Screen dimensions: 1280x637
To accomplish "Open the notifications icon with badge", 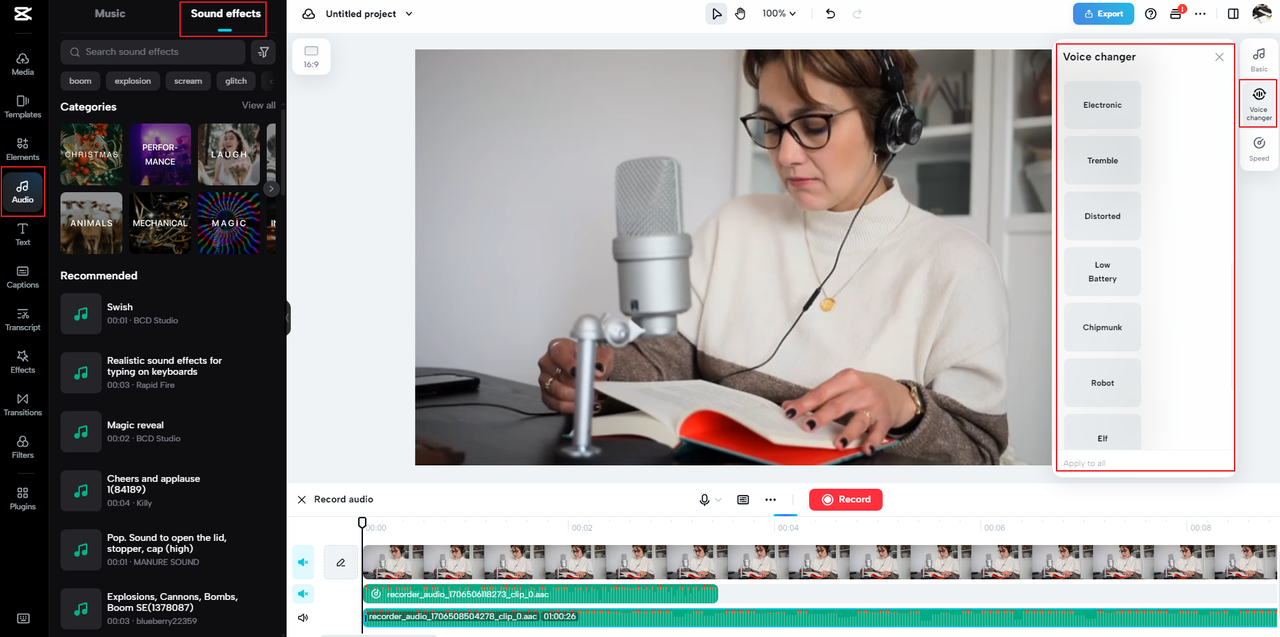I will click(1176, 13).
